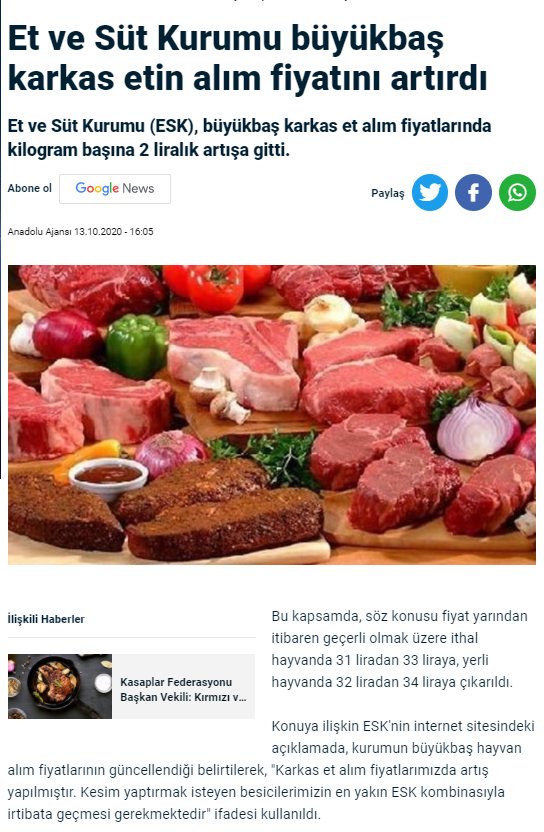The image size is (544, 832).
Task: Click the line starting "Konuya ilişkin ESK'nin"
Action: (x=403, y=726)
